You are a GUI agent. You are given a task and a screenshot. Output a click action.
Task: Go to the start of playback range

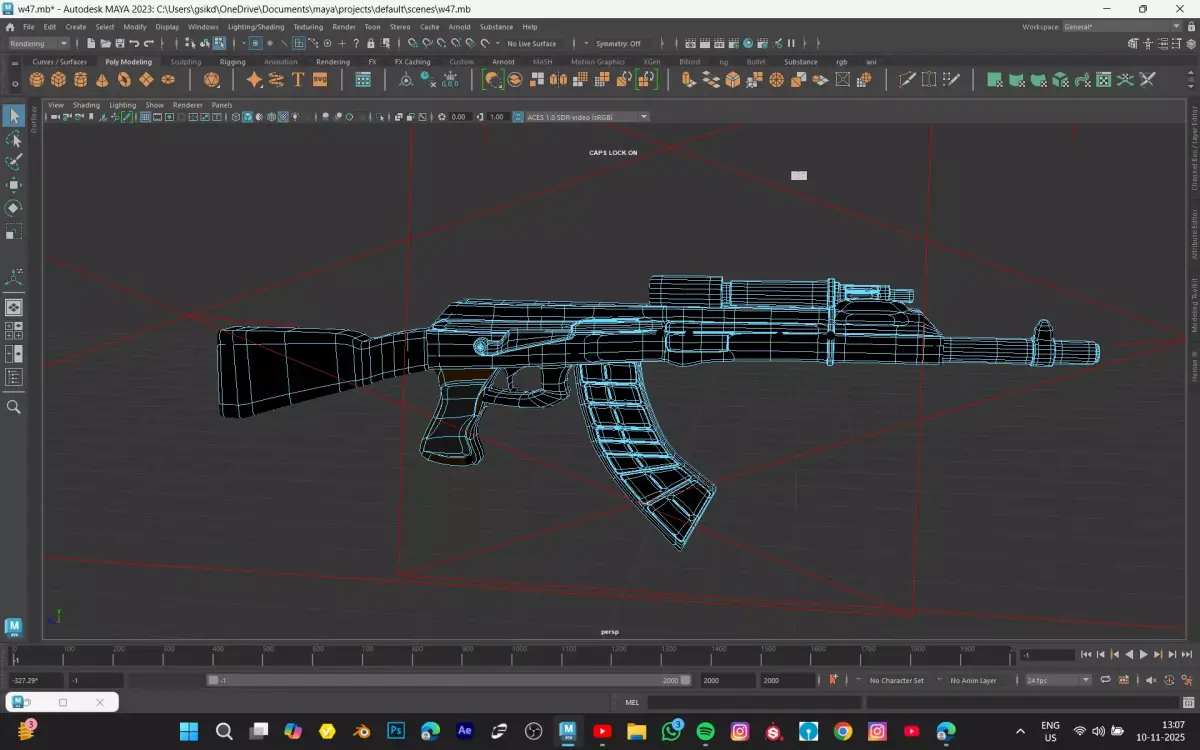(1086, 655)
